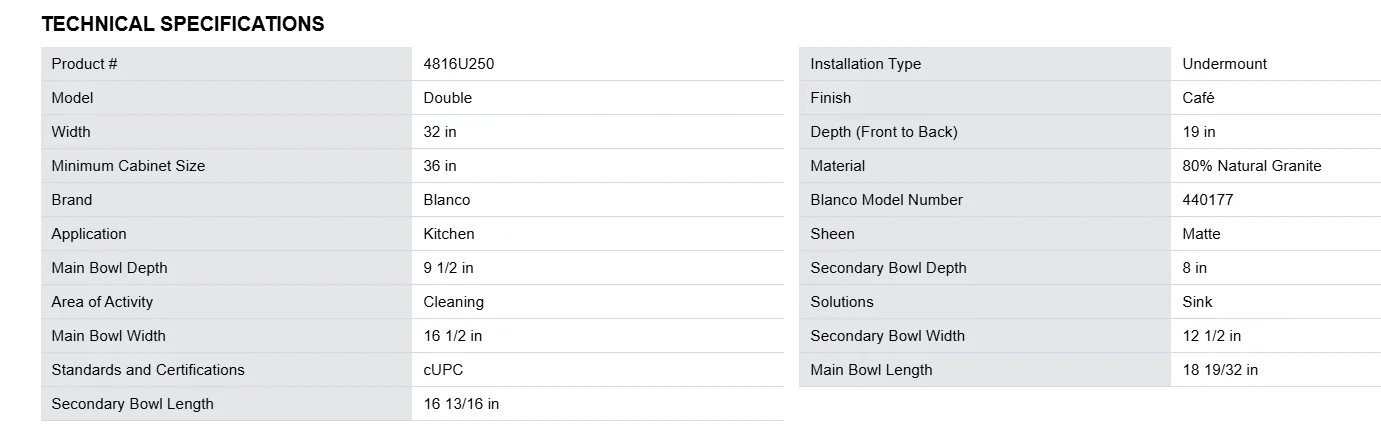Select the Depth (Front to Back) label
Viewport: 1381px width, 436px height.
coord(883,132)
